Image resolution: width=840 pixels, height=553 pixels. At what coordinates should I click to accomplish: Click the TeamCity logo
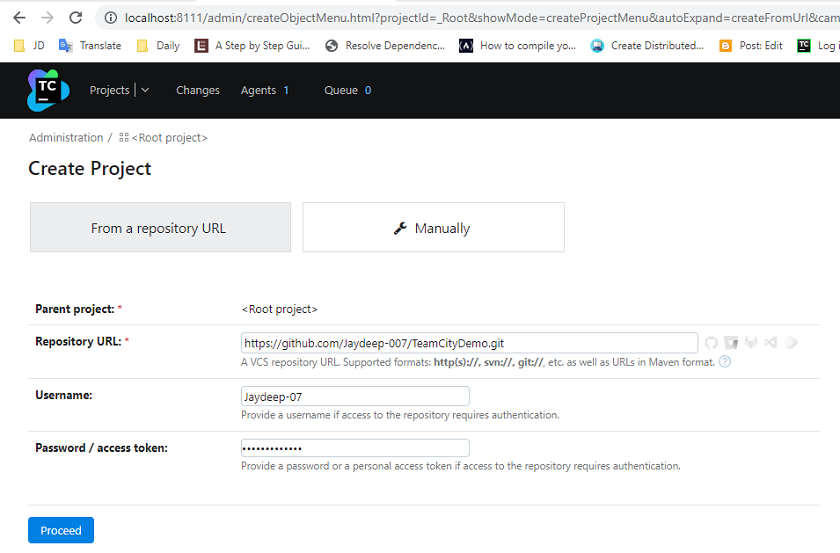click(48, 90)
